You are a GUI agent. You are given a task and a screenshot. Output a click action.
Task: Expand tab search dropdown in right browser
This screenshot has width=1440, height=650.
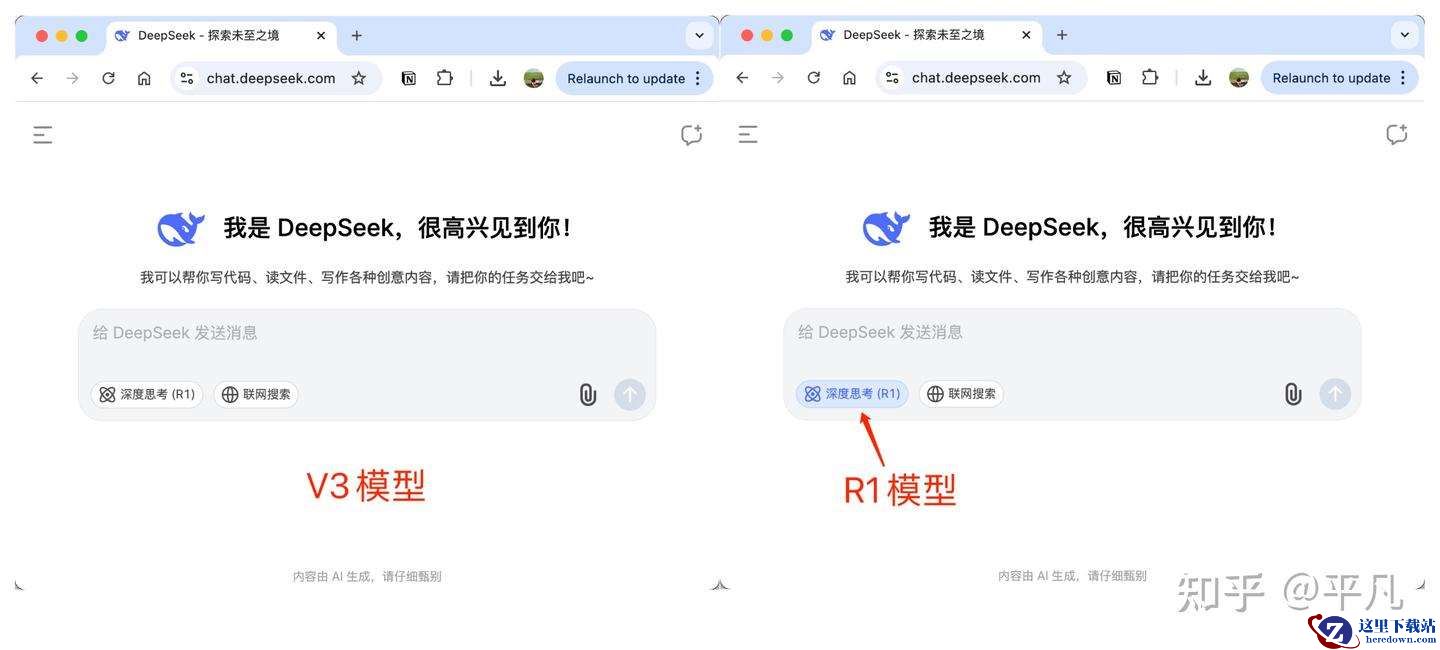[1404, 35]
